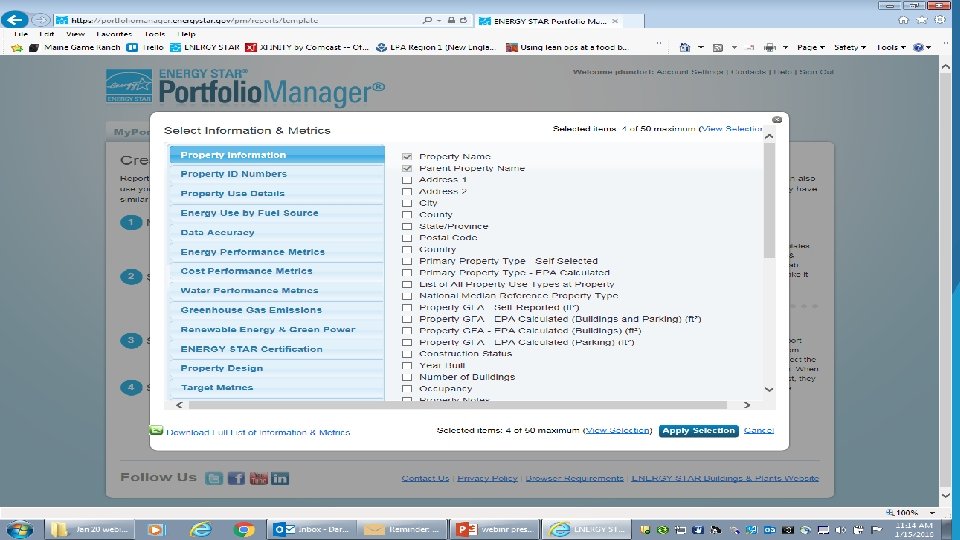Viewport: 960px width, 540px height.
Task: Click the ENERGY STAR logo
Action: click(x=129, y=86)
